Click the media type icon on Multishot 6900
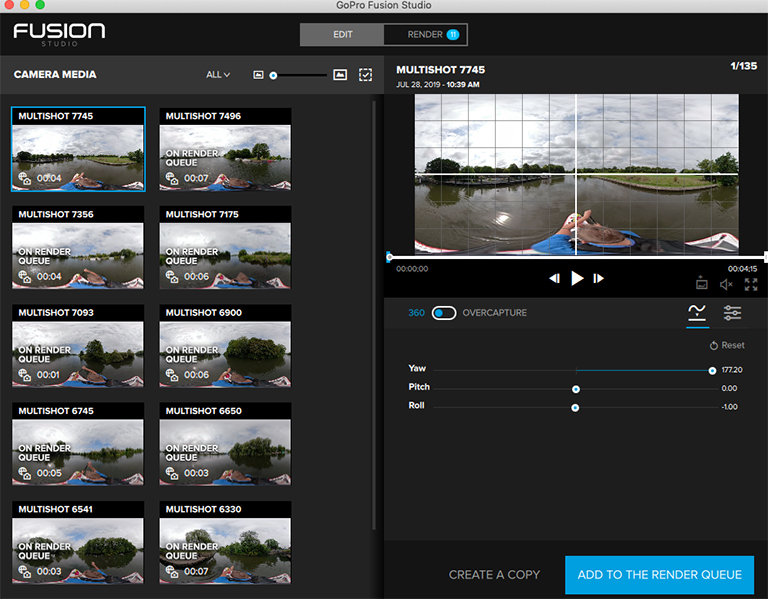This screenshot has height=599, width=768. point(171,375)
